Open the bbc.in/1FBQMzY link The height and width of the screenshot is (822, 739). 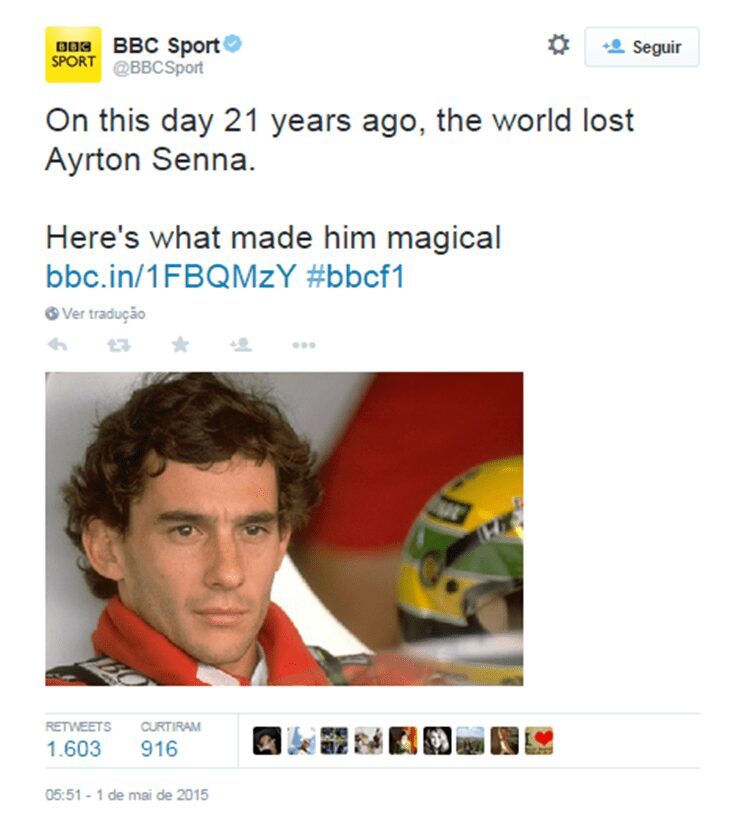coord(170,277)
